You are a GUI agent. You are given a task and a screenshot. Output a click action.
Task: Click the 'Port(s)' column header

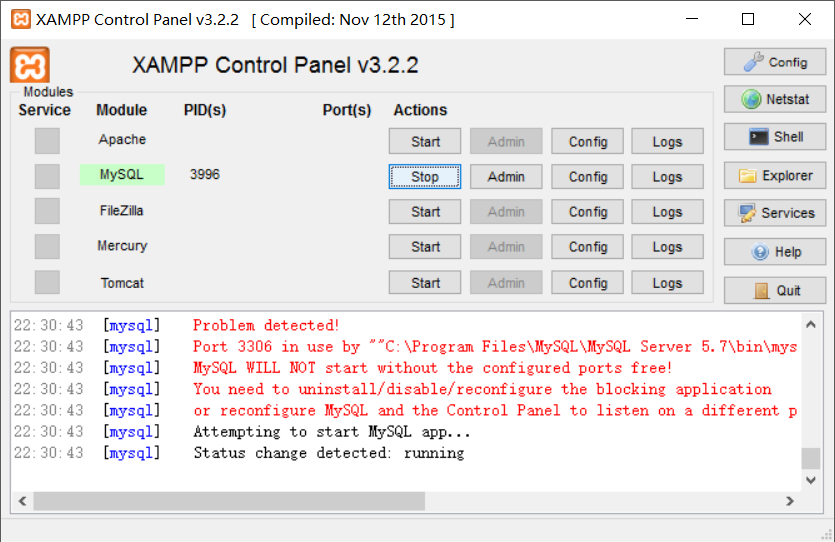pos(347,110)
